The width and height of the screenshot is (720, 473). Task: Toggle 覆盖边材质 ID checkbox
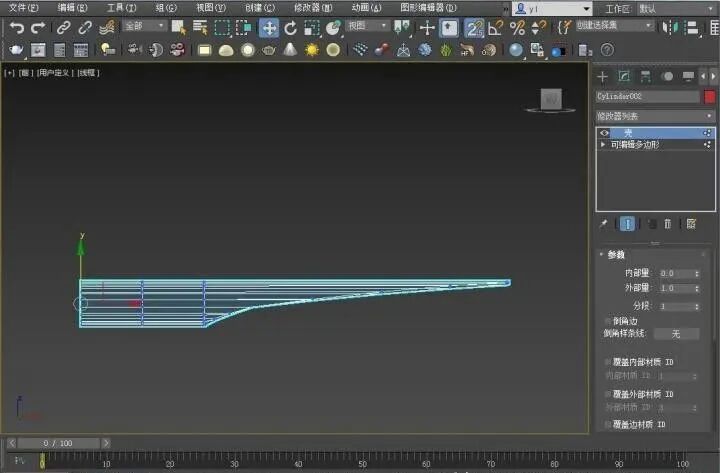coord(608,424)
